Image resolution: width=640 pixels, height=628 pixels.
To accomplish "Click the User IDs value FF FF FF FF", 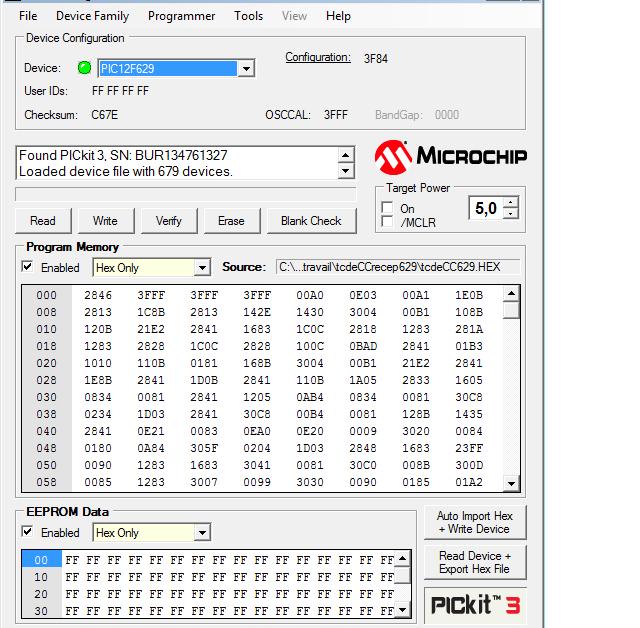I will click(120, 91).
